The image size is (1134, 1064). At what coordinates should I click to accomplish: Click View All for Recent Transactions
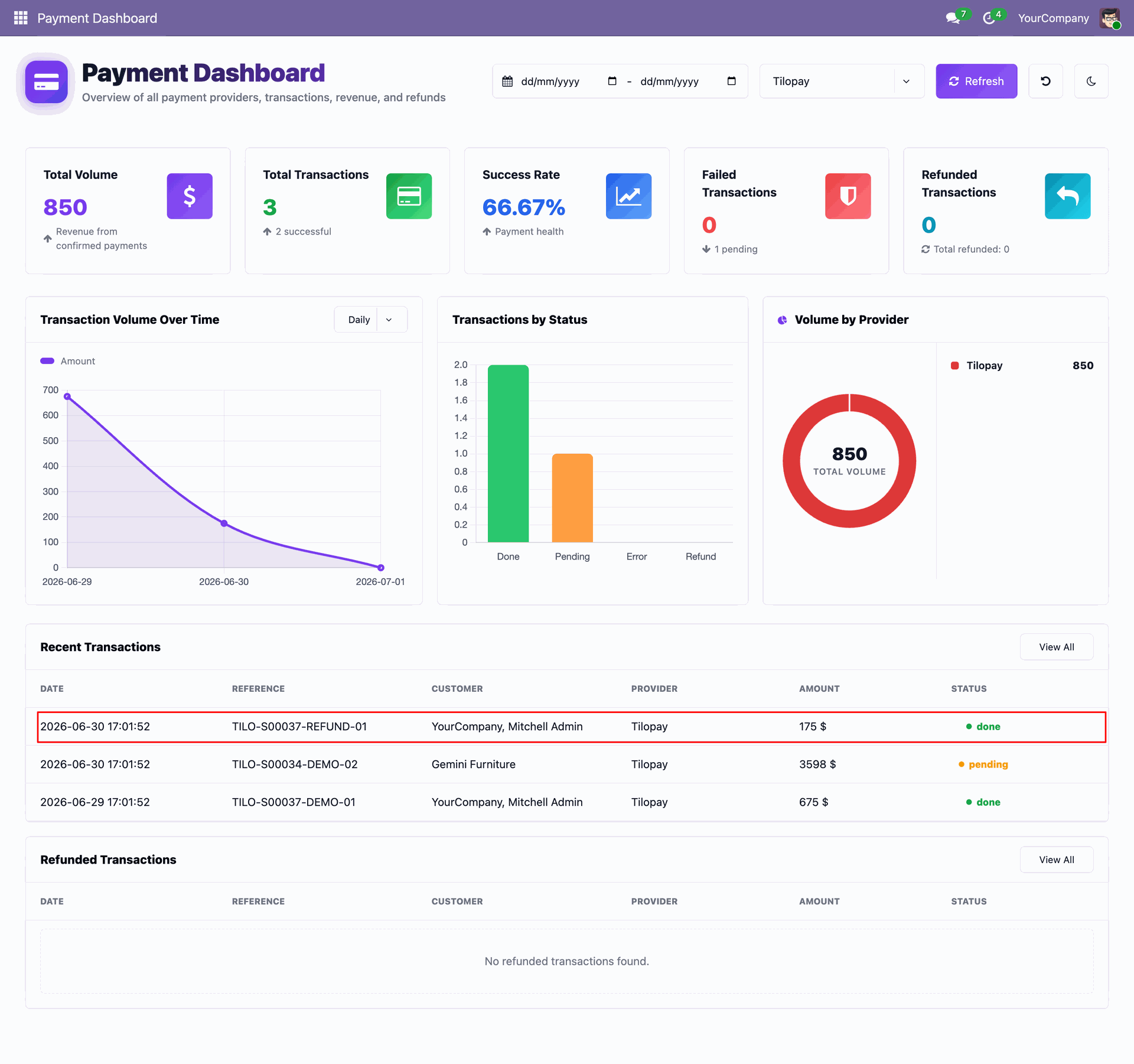(x=1056, y=647)
